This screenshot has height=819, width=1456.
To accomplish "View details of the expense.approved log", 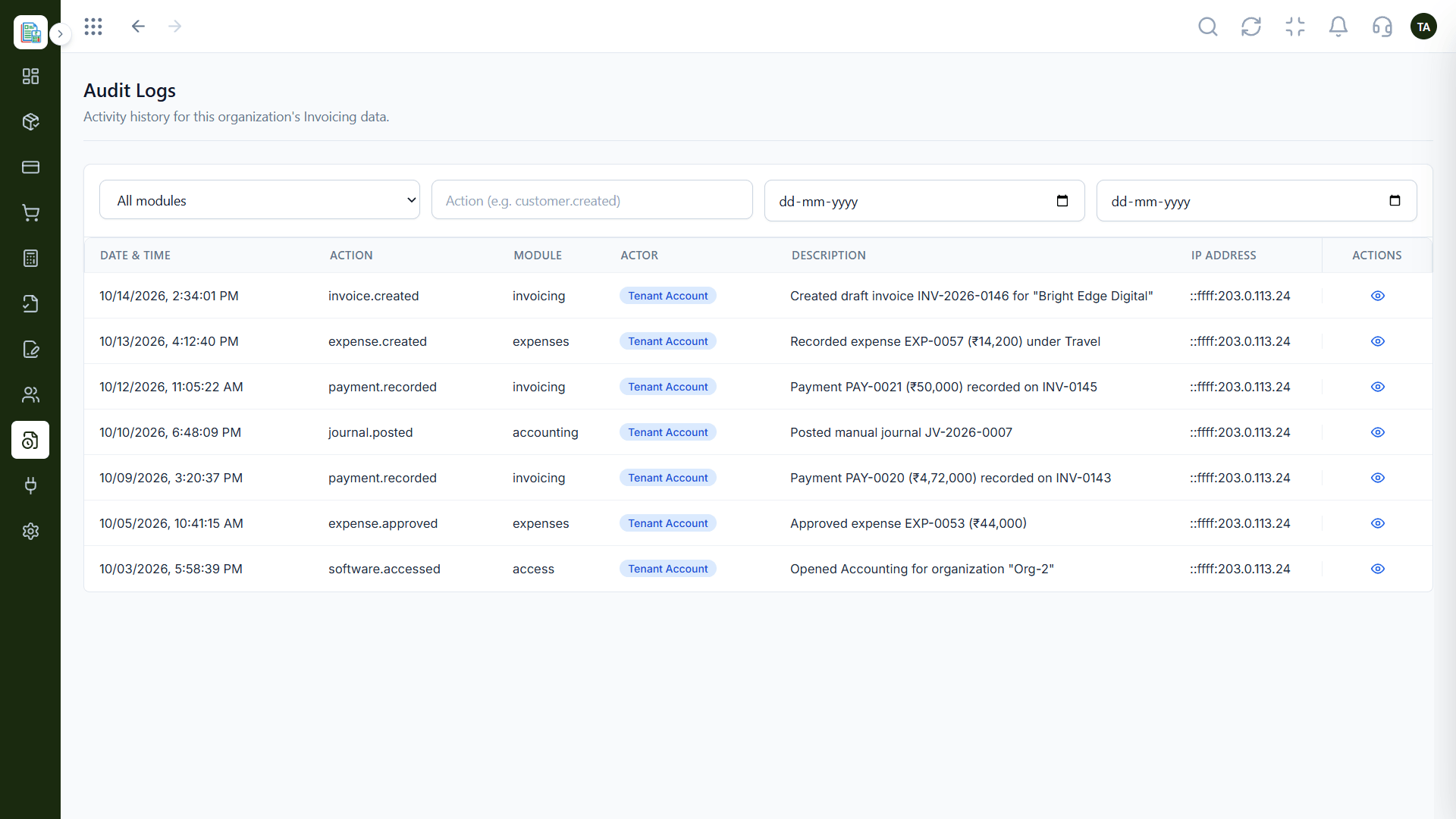I will click(1377, 523).
